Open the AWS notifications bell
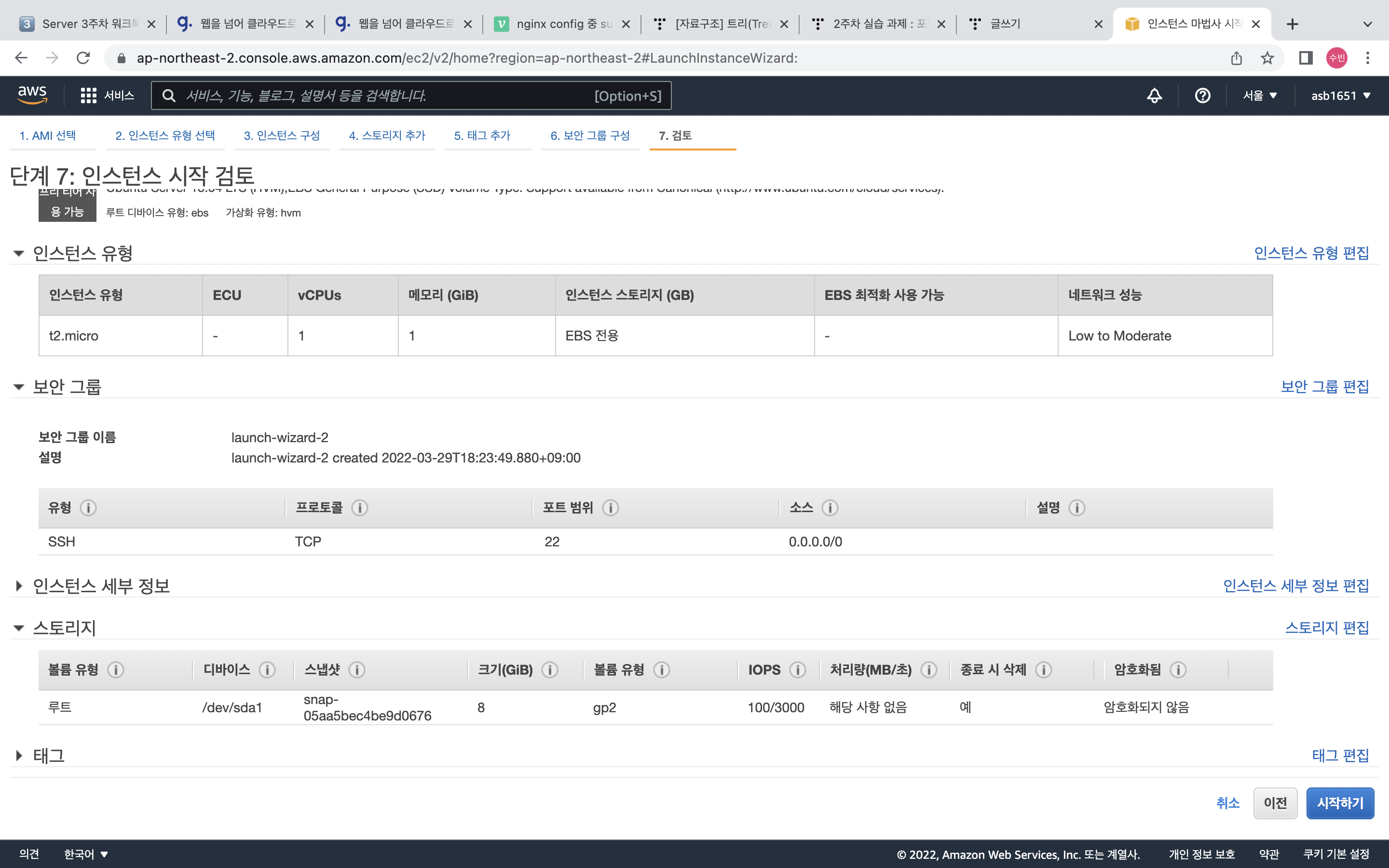 click(1154, 95)
